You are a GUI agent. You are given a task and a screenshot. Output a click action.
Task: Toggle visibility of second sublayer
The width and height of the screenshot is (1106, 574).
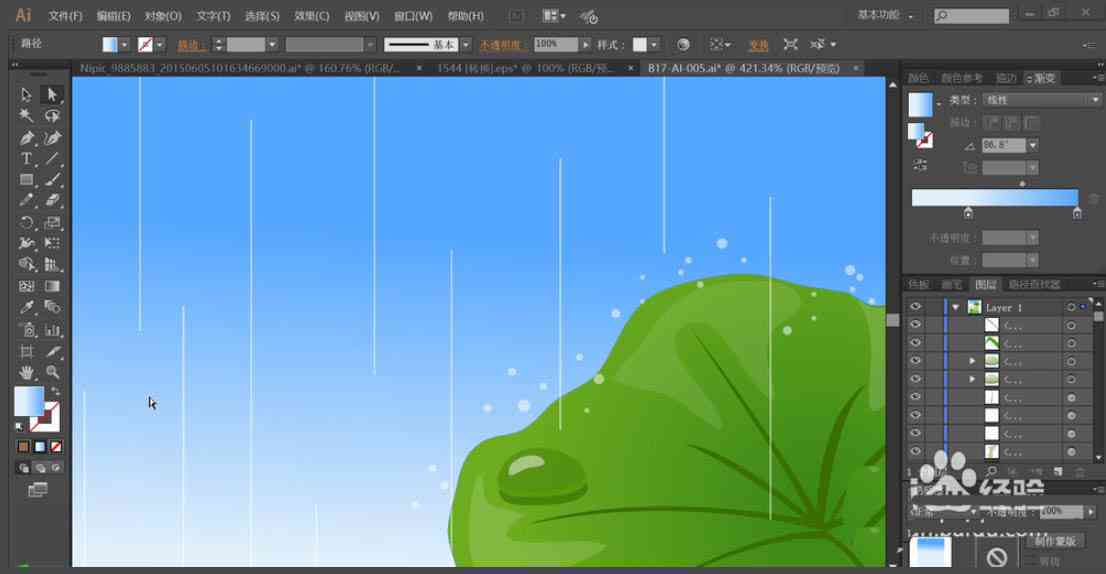click(x=916, y=343)
